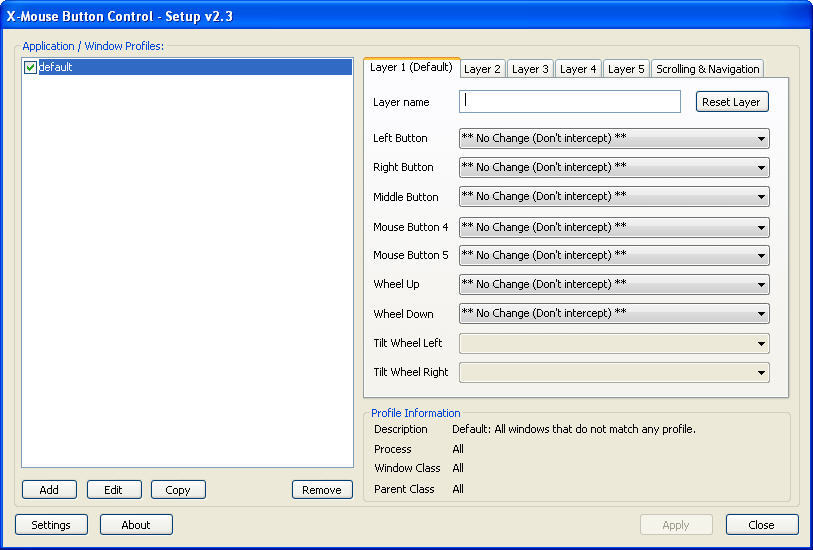This screenshot has width=813, height=550.
Task: Add a new application profile
Action: point(49,490)
